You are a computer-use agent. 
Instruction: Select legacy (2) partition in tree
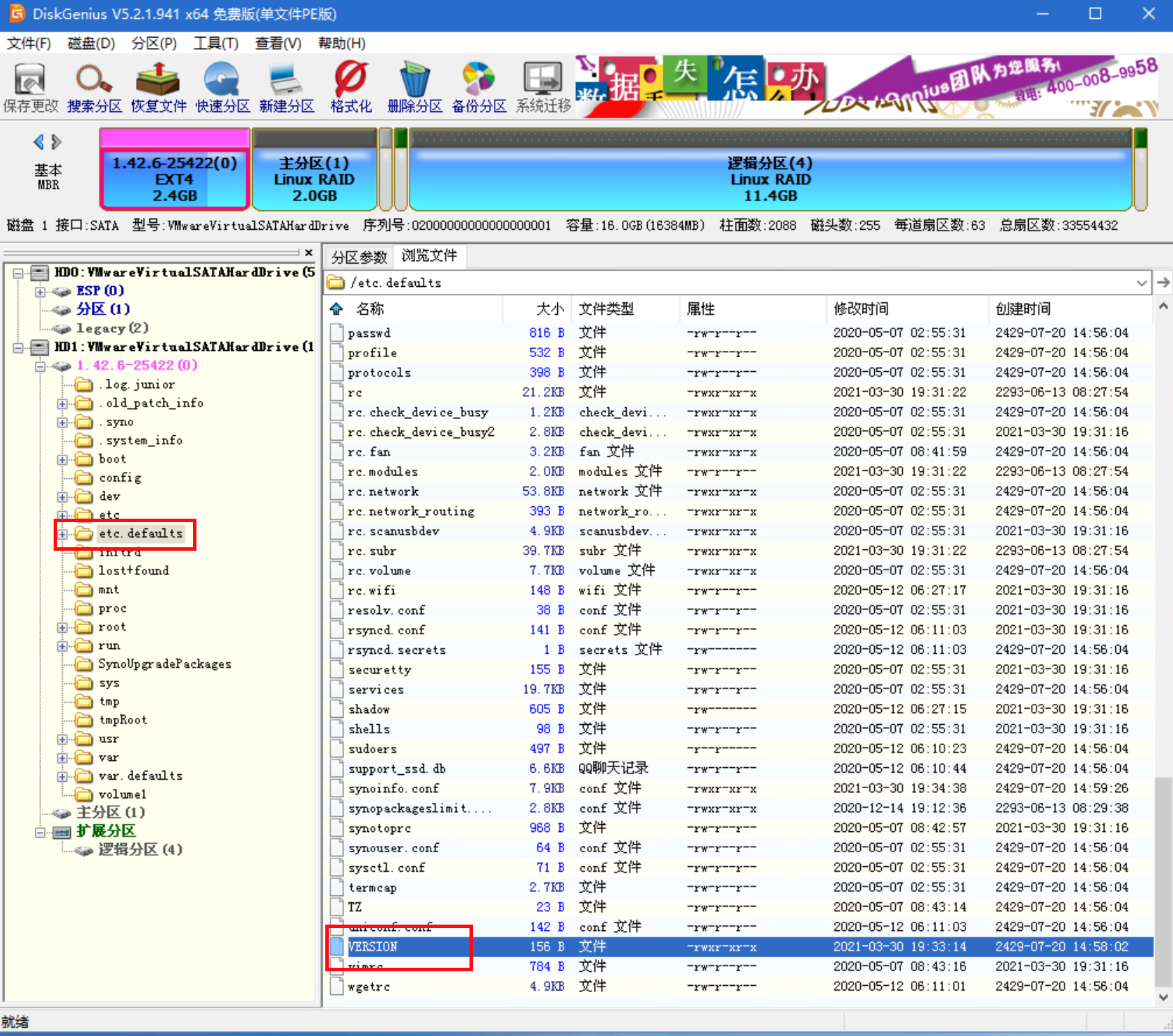click(x=112, y=328)
